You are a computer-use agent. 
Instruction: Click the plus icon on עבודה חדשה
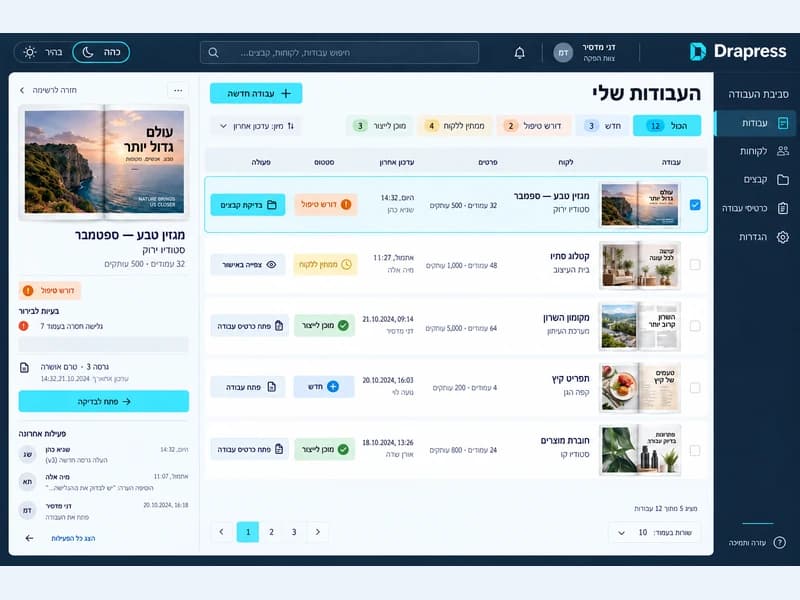pyautogui.click(x=286, y=93)
